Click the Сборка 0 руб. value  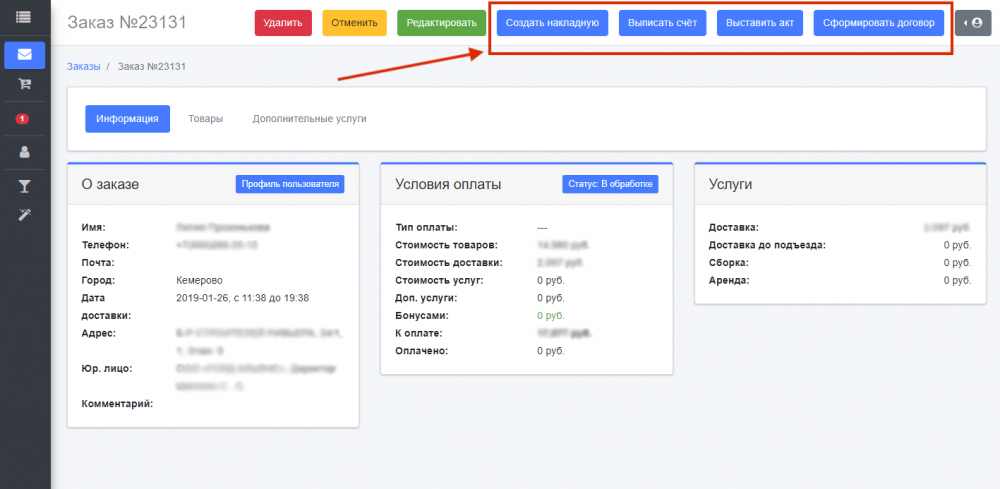pos(957,263)
